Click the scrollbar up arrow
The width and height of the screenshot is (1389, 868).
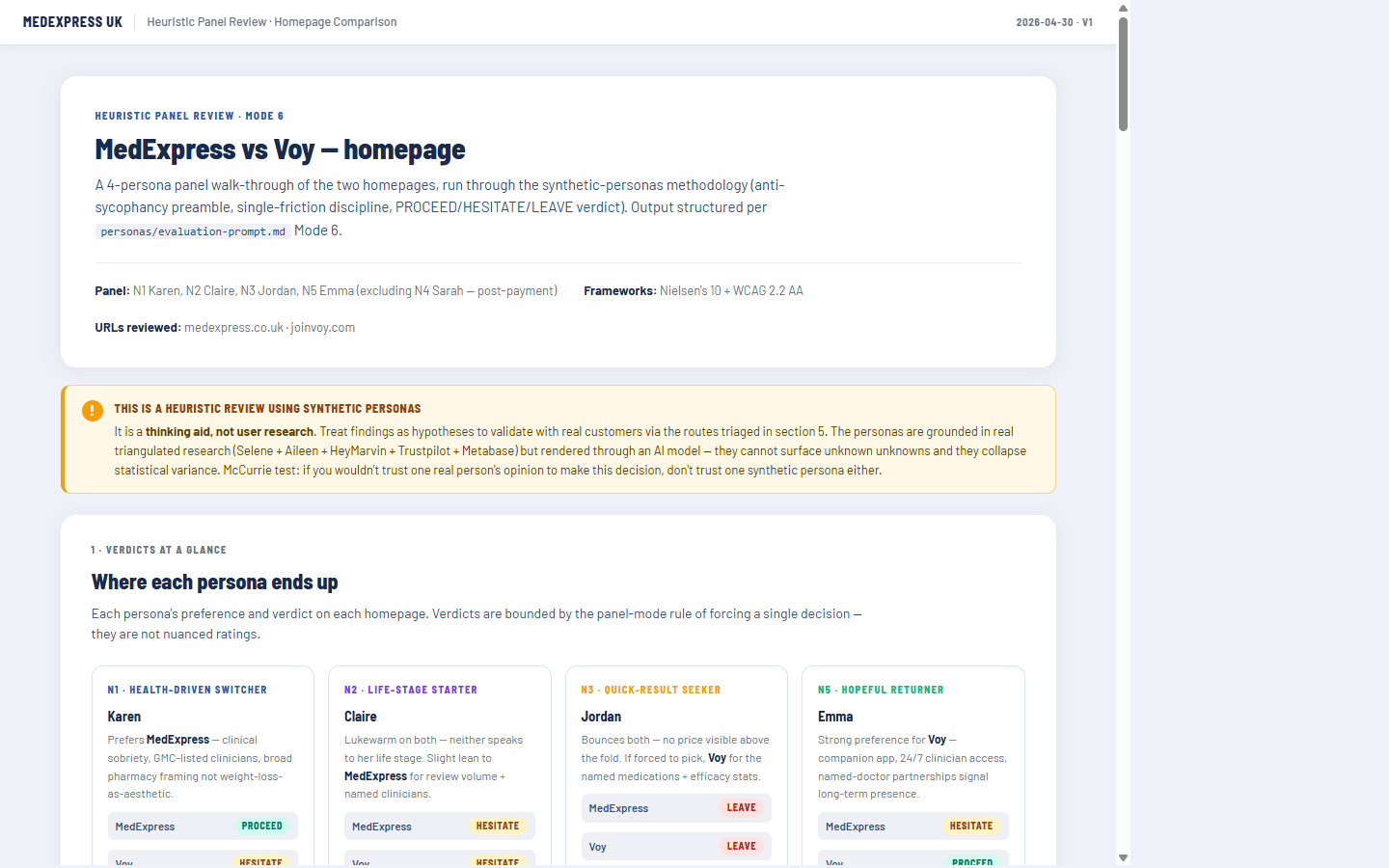pyautogui.click(x=1123, y=8)
